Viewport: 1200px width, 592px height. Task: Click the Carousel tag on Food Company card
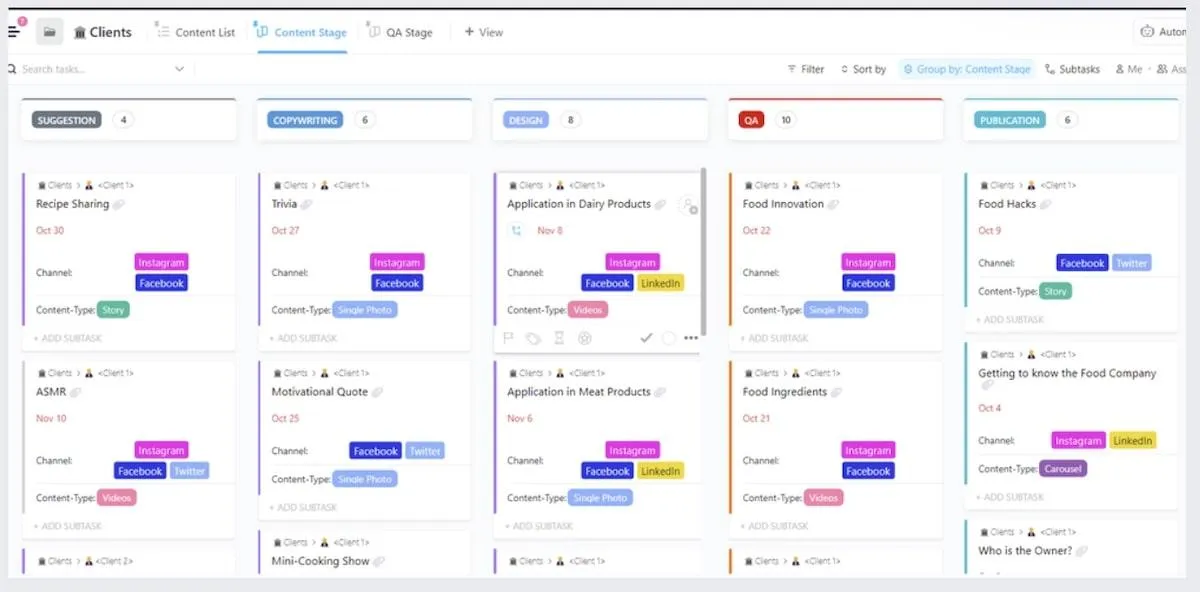click(x=1063, y=468)
